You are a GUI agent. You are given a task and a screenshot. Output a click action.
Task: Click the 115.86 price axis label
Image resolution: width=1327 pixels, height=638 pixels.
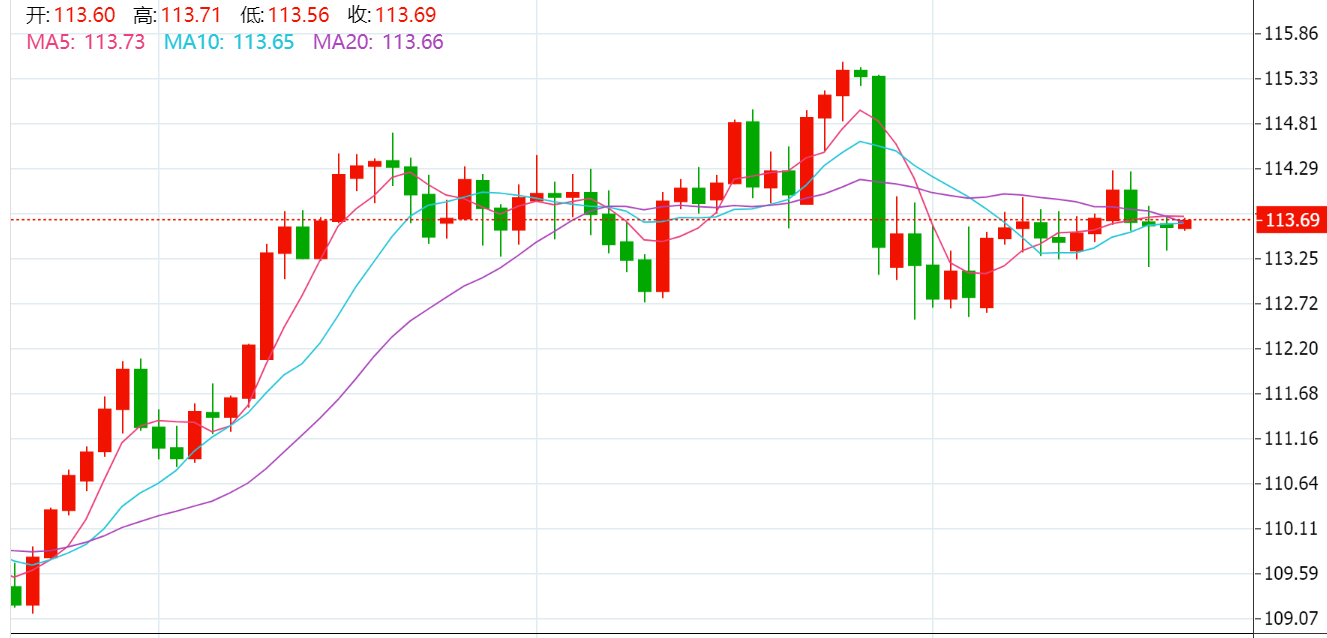point(1291,34)
